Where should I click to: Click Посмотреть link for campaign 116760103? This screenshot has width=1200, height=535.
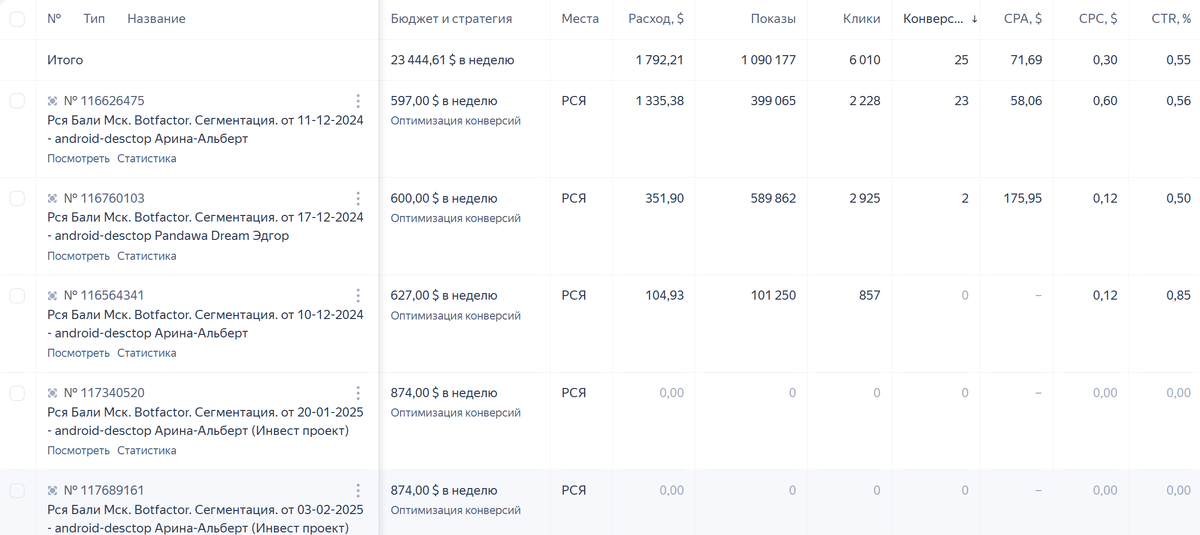tap(78, 256)
